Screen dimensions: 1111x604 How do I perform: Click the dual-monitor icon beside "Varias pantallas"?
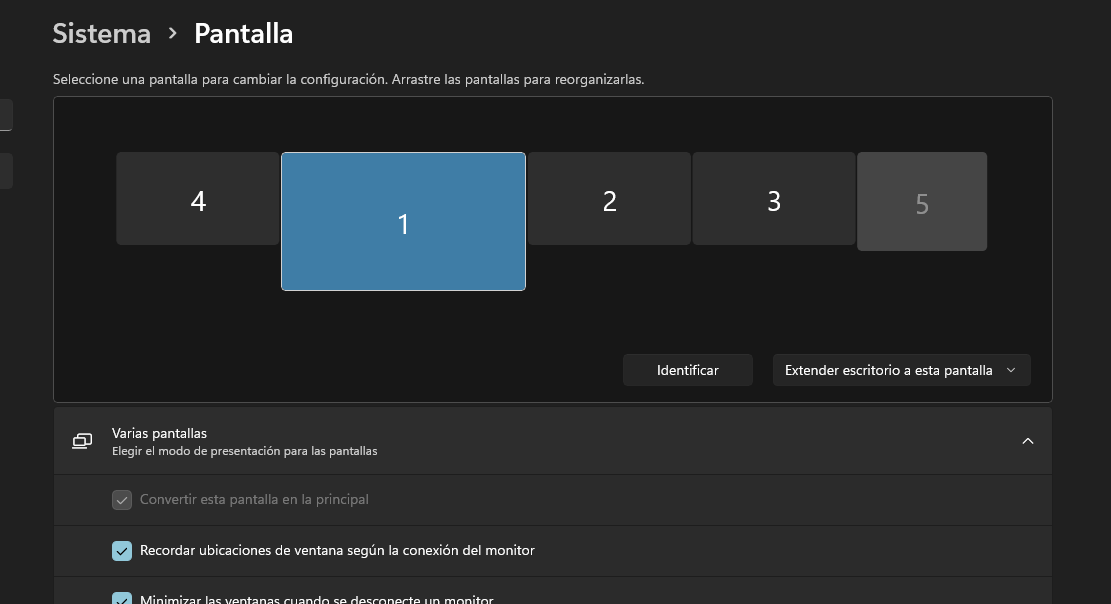click(81, 441)
